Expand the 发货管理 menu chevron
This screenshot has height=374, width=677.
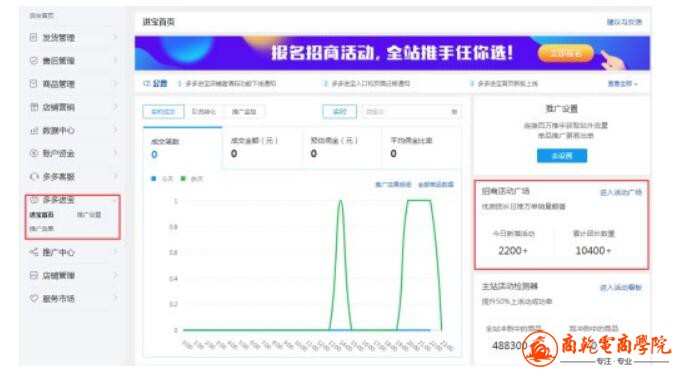click(x=115, y=38)
